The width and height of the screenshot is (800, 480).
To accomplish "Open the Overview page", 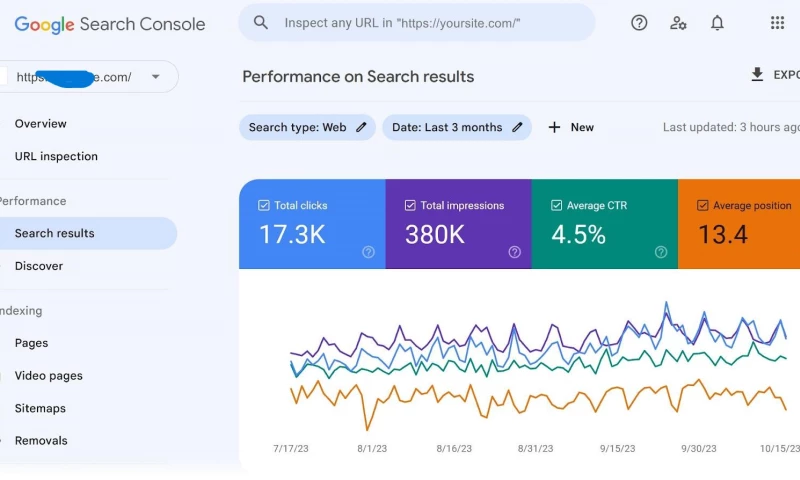I will click(40, 123).
